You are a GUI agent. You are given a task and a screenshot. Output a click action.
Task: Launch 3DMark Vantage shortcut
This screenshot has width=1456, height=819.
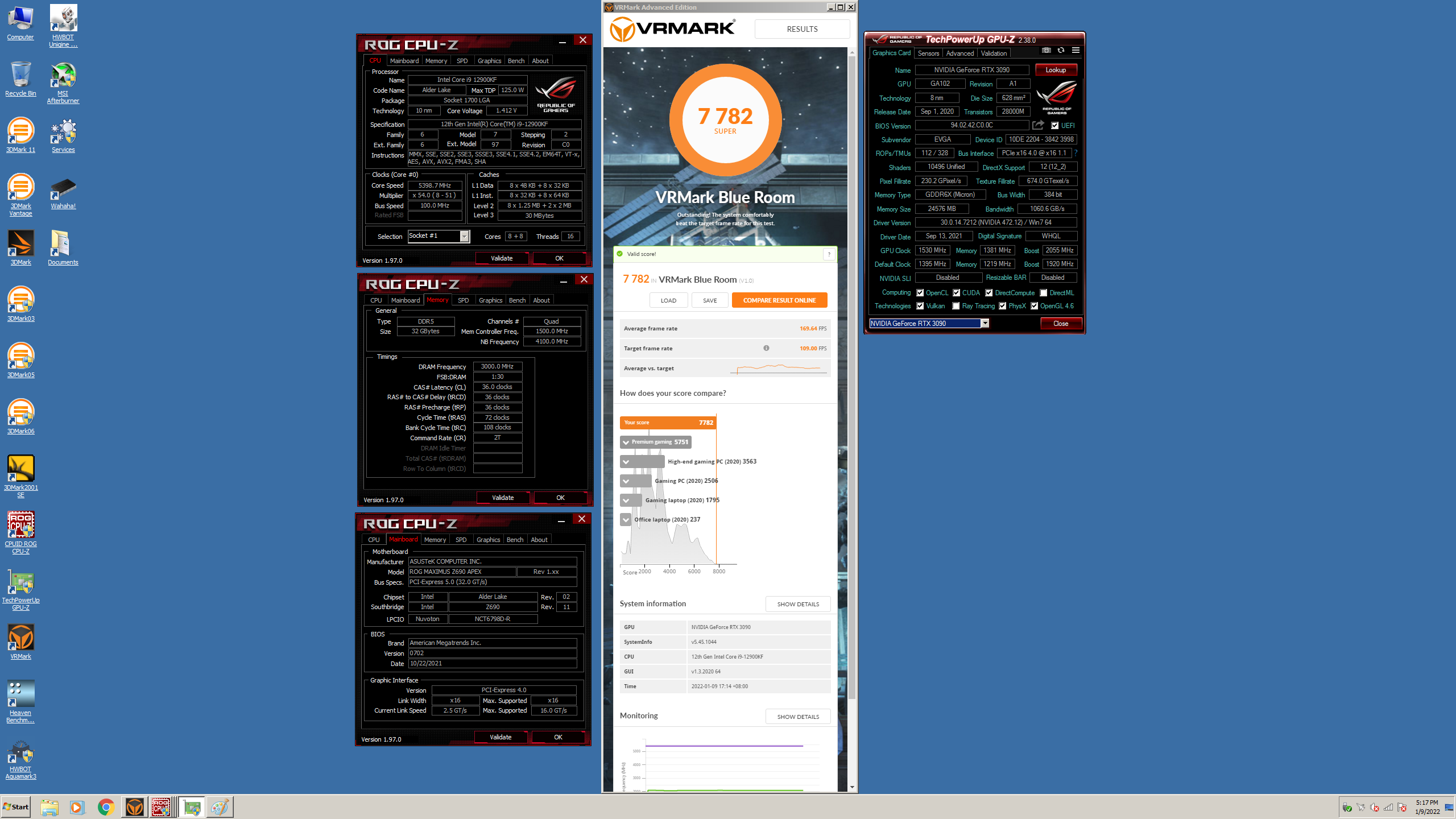point(20,195)
